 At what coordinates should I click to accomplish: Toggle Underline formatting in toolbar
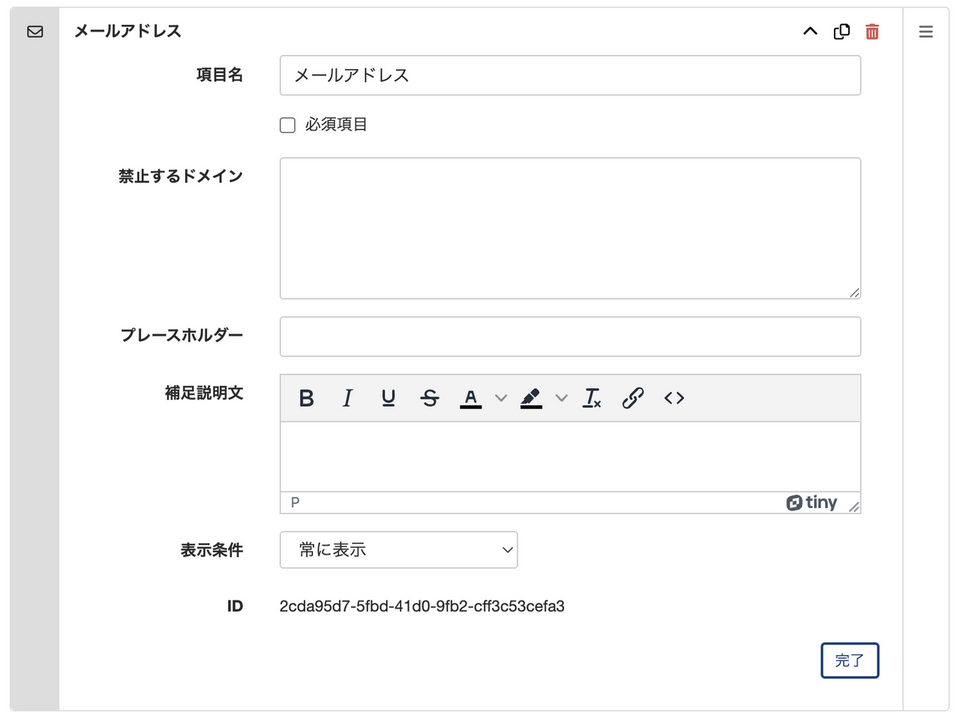click(389, 398)
